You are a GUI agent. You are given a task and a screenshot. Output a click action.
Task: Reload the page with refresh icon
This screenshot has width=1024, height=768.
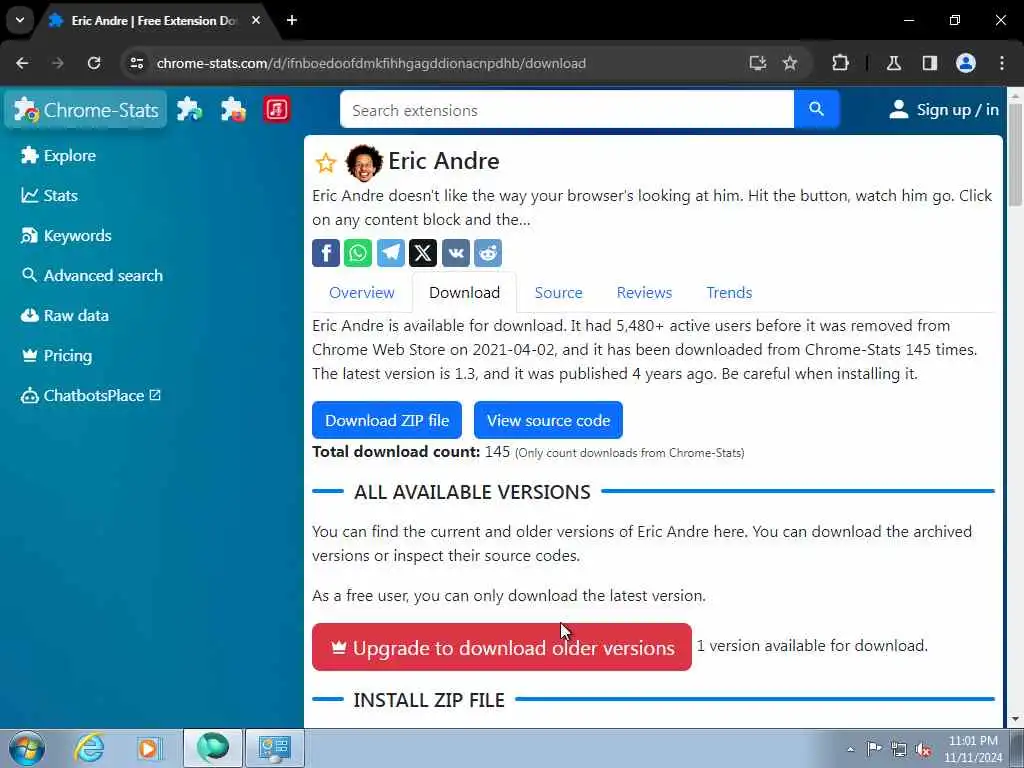coord(94,63)
